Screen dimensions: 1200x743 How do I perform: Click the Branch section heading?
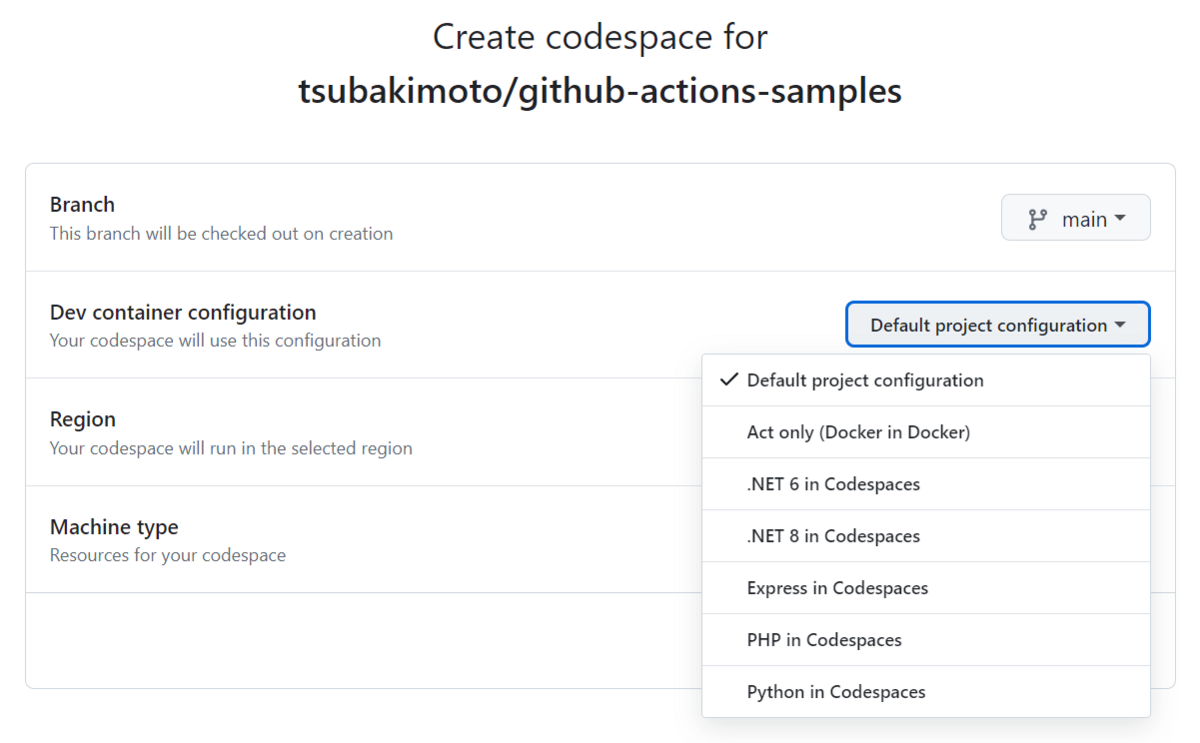[82, 204]
